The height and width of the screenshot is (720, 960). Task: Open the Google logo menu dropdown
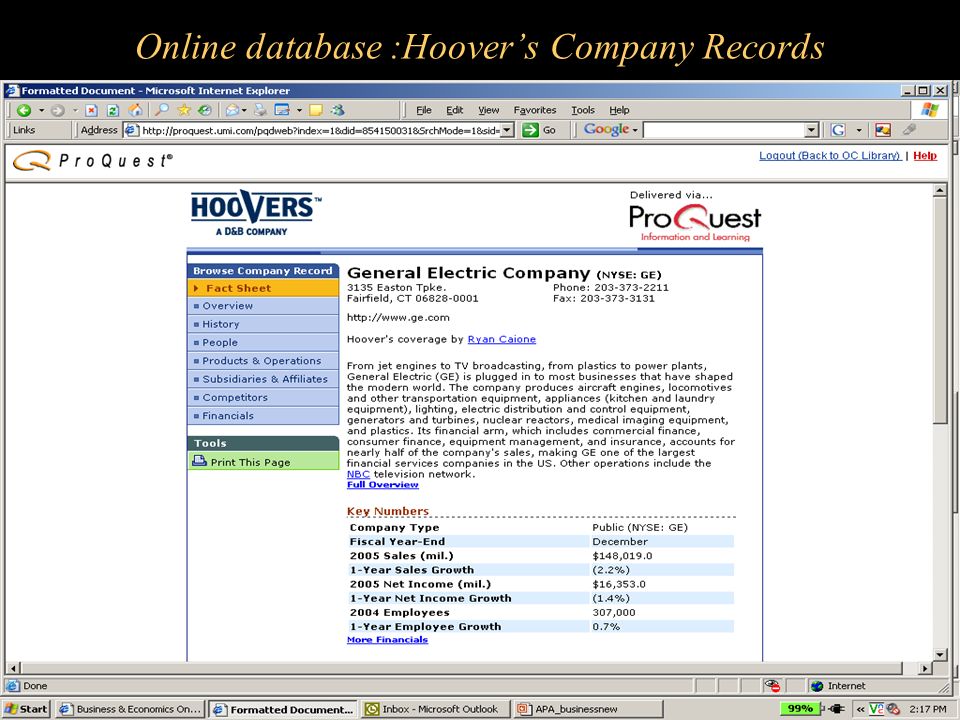(636, 130)
